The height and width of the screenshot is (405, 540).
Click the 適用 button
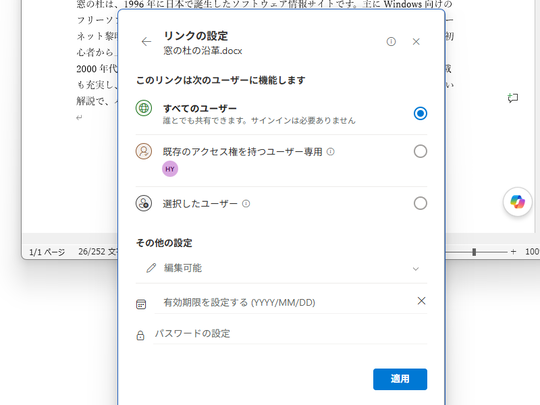400,379
